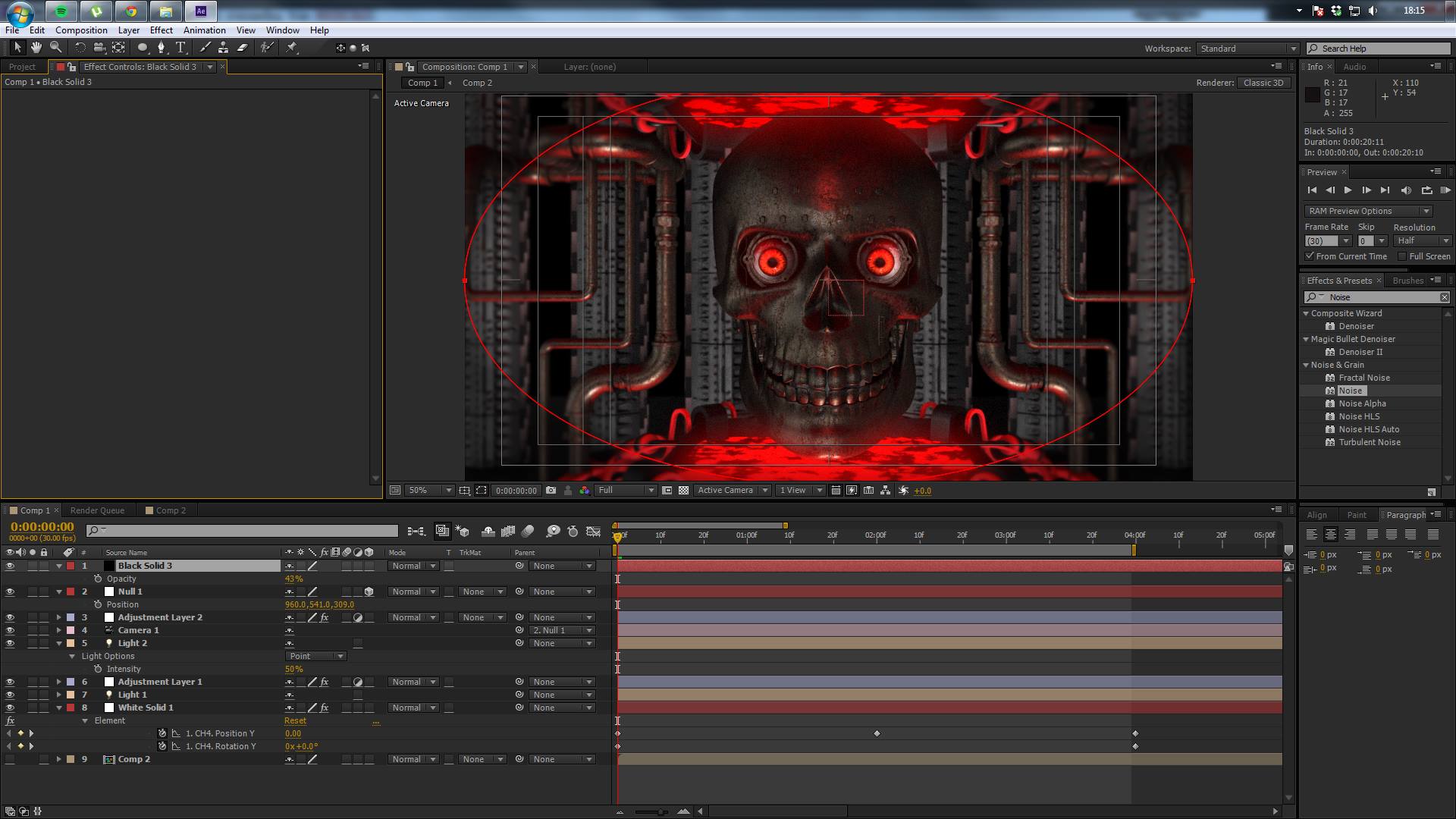Open the Show Channel color options
1456x819 pixels.
[584, 491]
